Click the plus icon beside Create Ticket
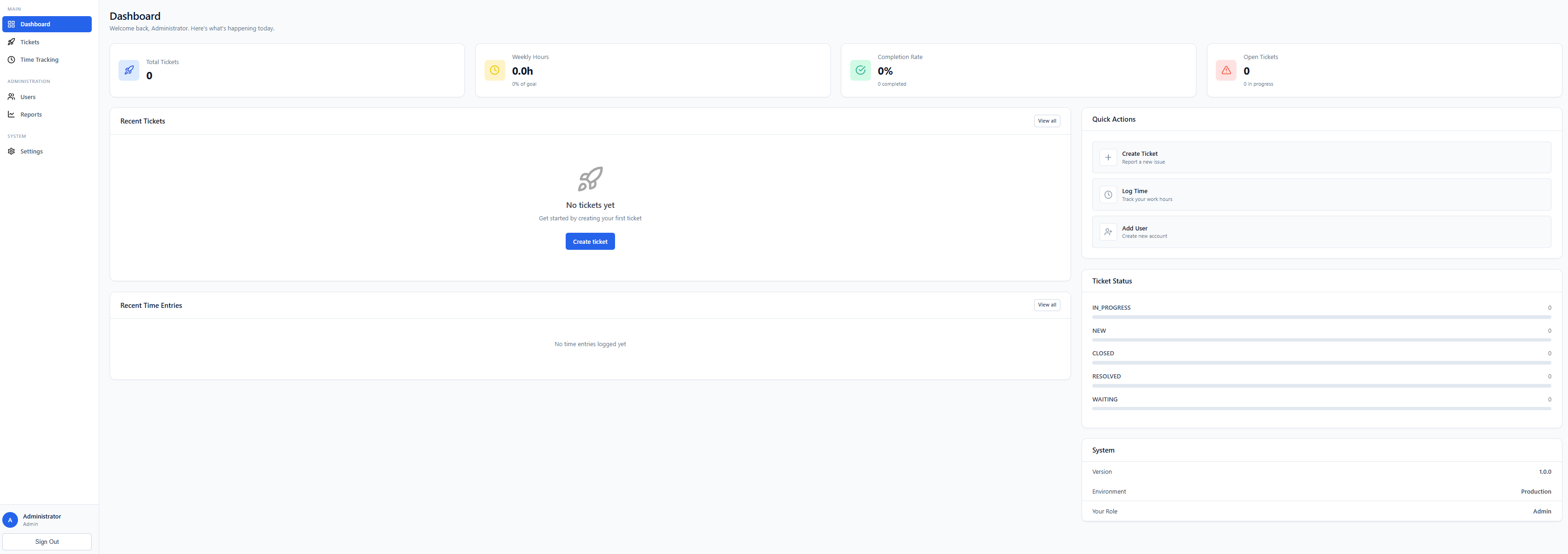Screen dimensions: 1568x554 (x=1108, y=158)
